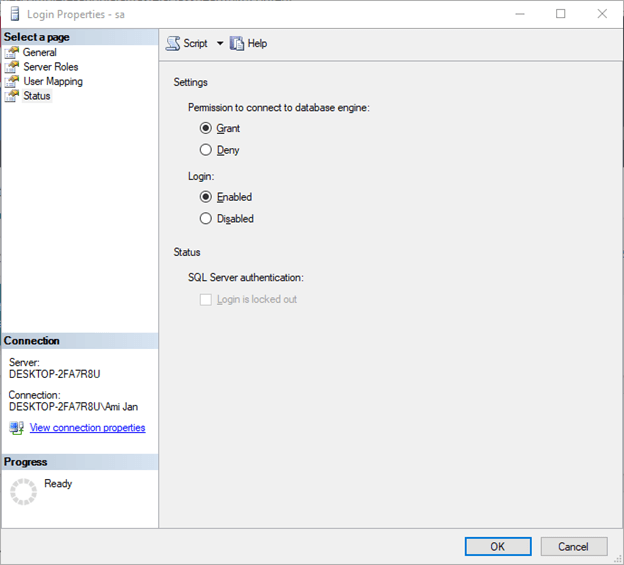Click the Status page icon

[x=12, y=95]
